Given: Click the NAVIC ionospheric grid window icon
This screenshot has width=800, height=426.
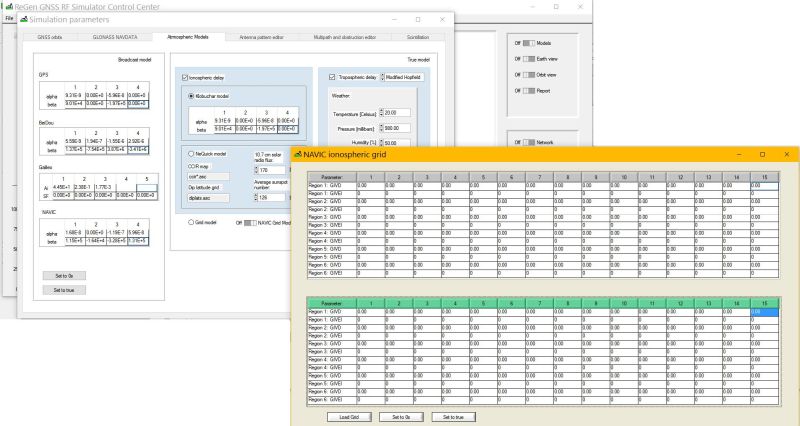Looking at the screenshot, I should coord(299,154).
